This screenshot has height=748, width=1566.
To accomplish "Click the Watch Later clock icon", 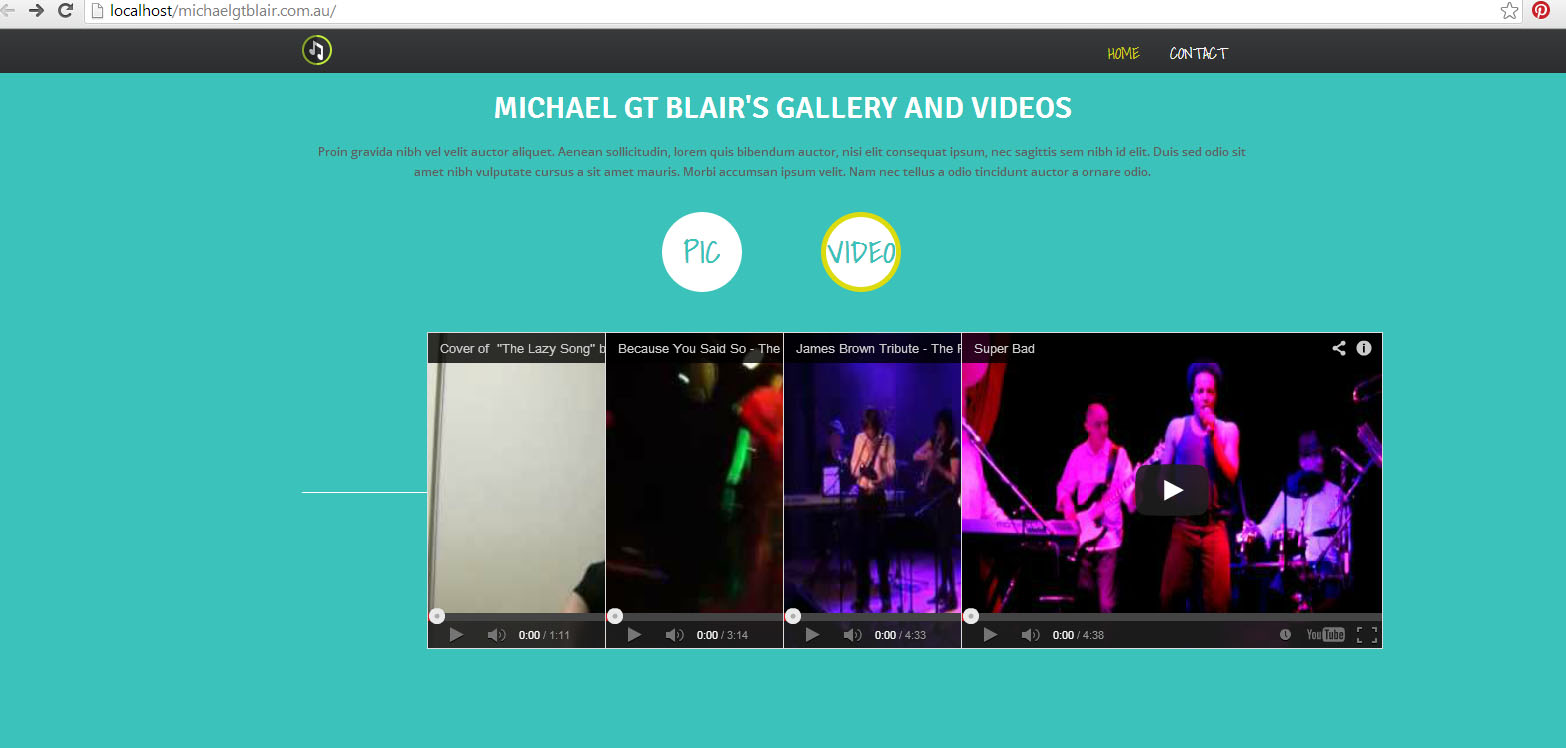I will pos(1285,635).
